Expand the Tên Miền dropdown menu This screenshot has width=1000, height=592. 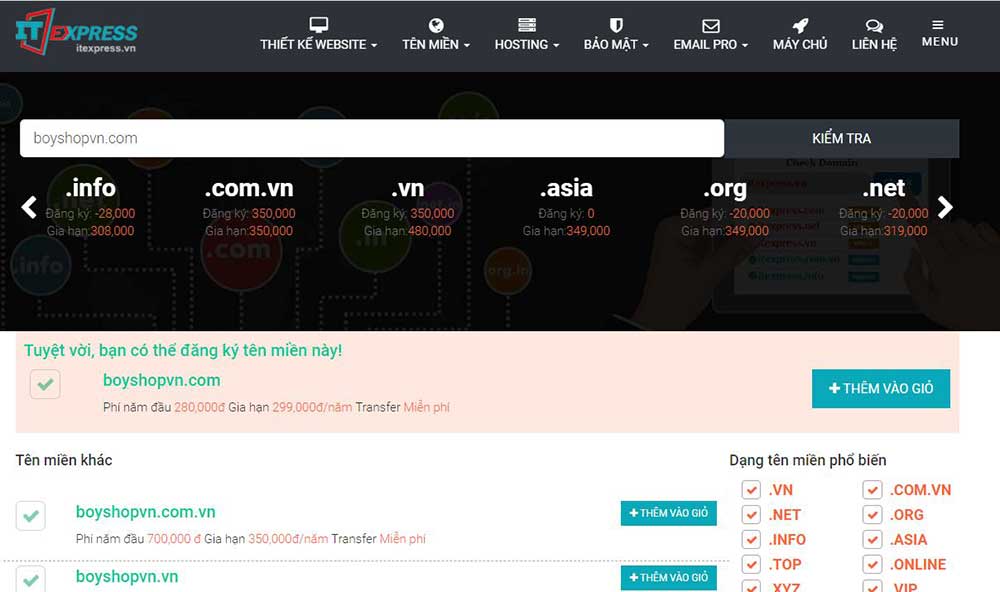[x=436, y=45]
